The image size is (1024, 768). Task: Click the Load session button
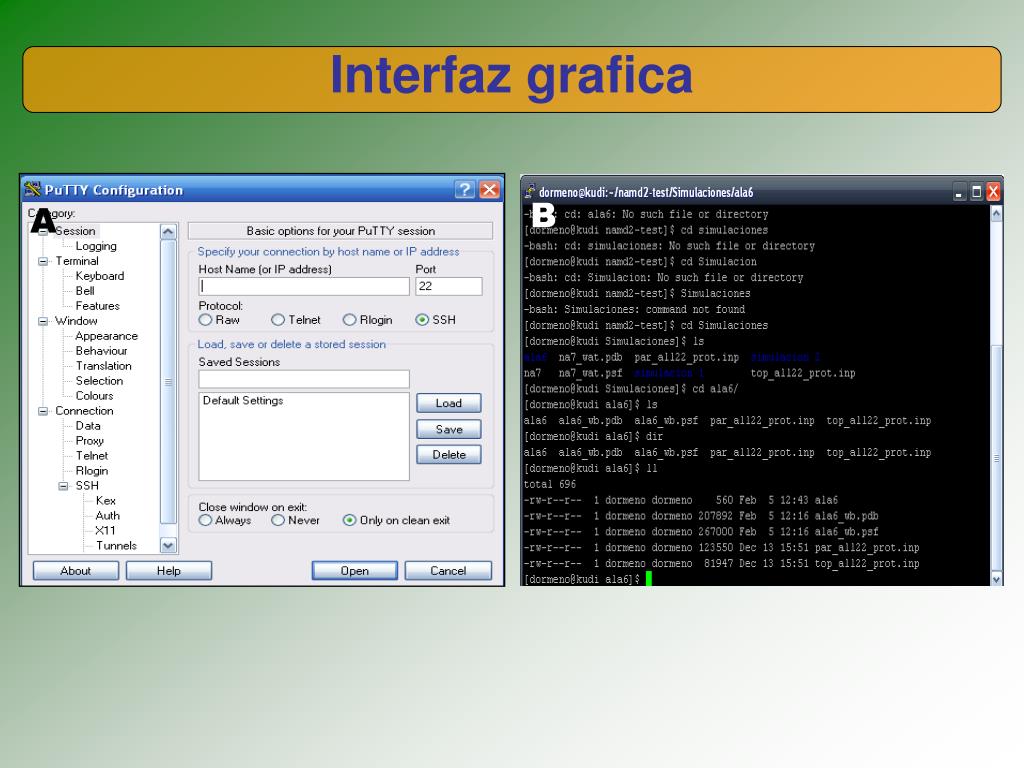[449, 404]
